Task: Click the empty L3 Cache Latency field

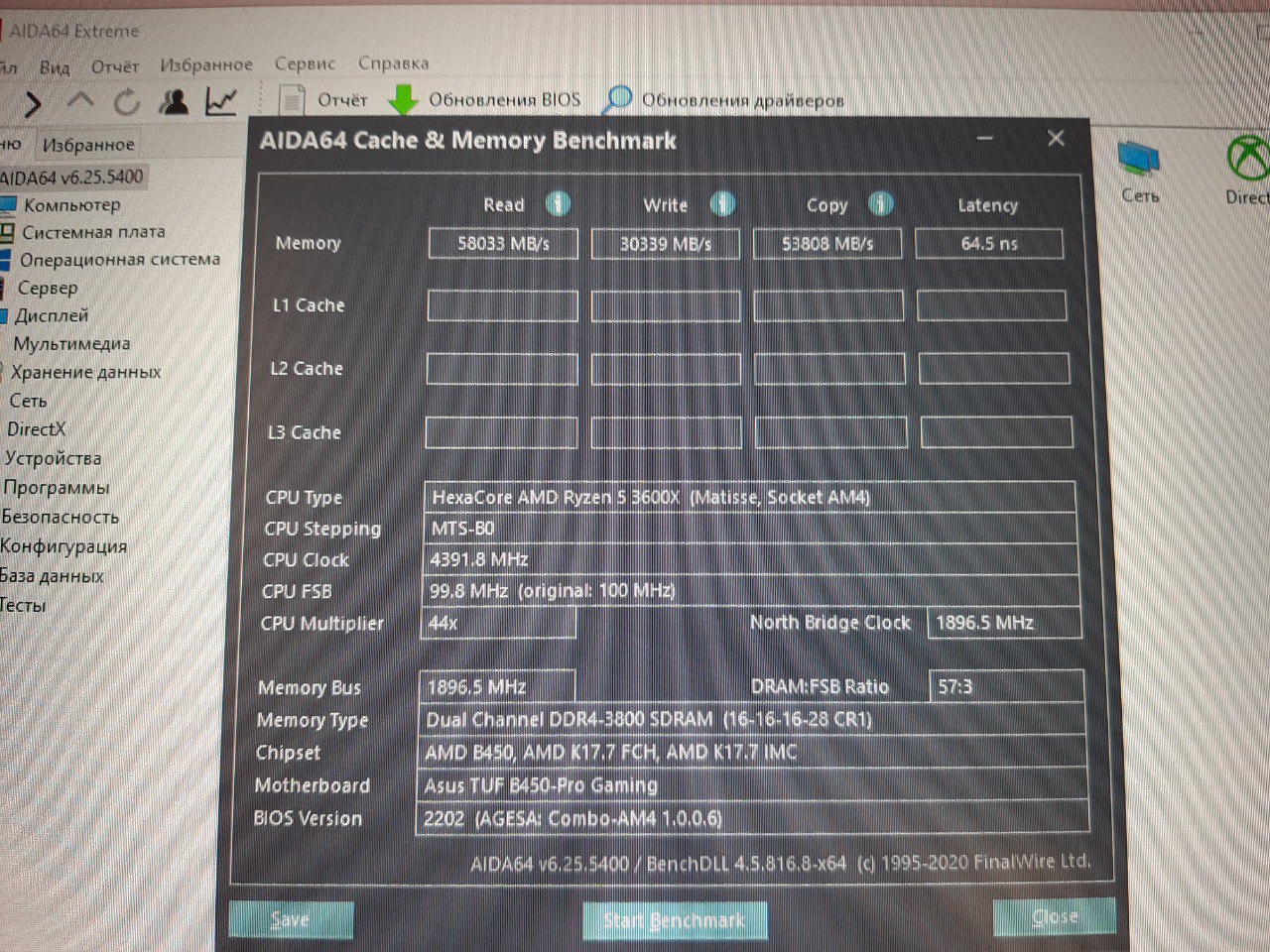Action: [x=996, y=432]
